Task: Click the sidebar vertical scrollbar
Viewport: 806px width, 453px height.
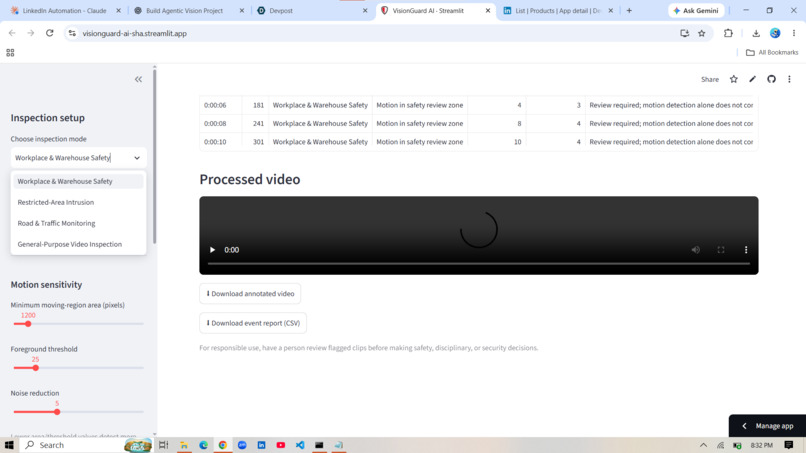Action: (x=154, y=157)
